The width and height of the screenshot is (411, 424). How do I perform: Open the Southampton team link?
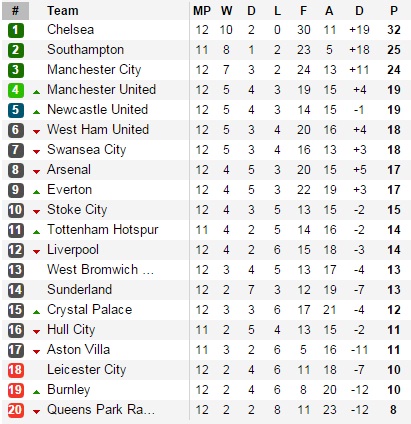(85, 50)
